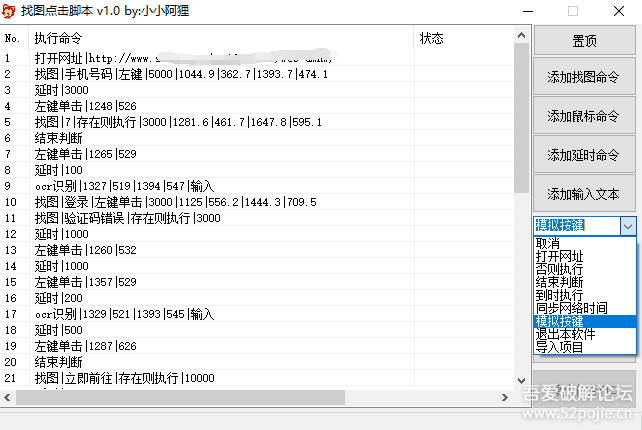Select row 4 左键单击|1248|526
Viewport: 642px width, 430px height.
point(257,106)
